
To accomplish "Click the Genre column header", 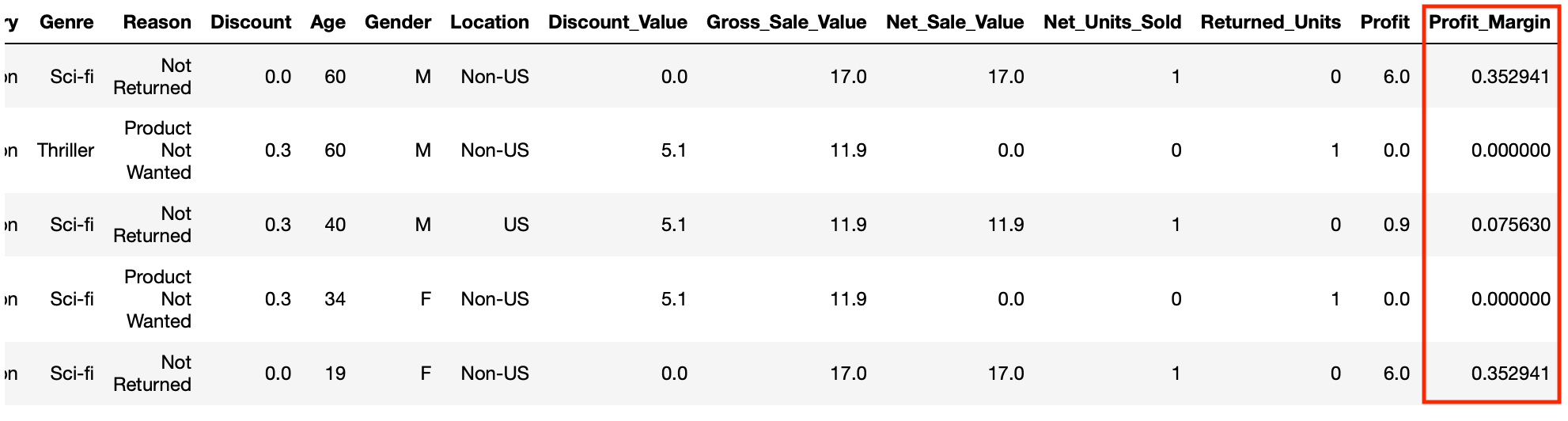I will tap(66, 22).
